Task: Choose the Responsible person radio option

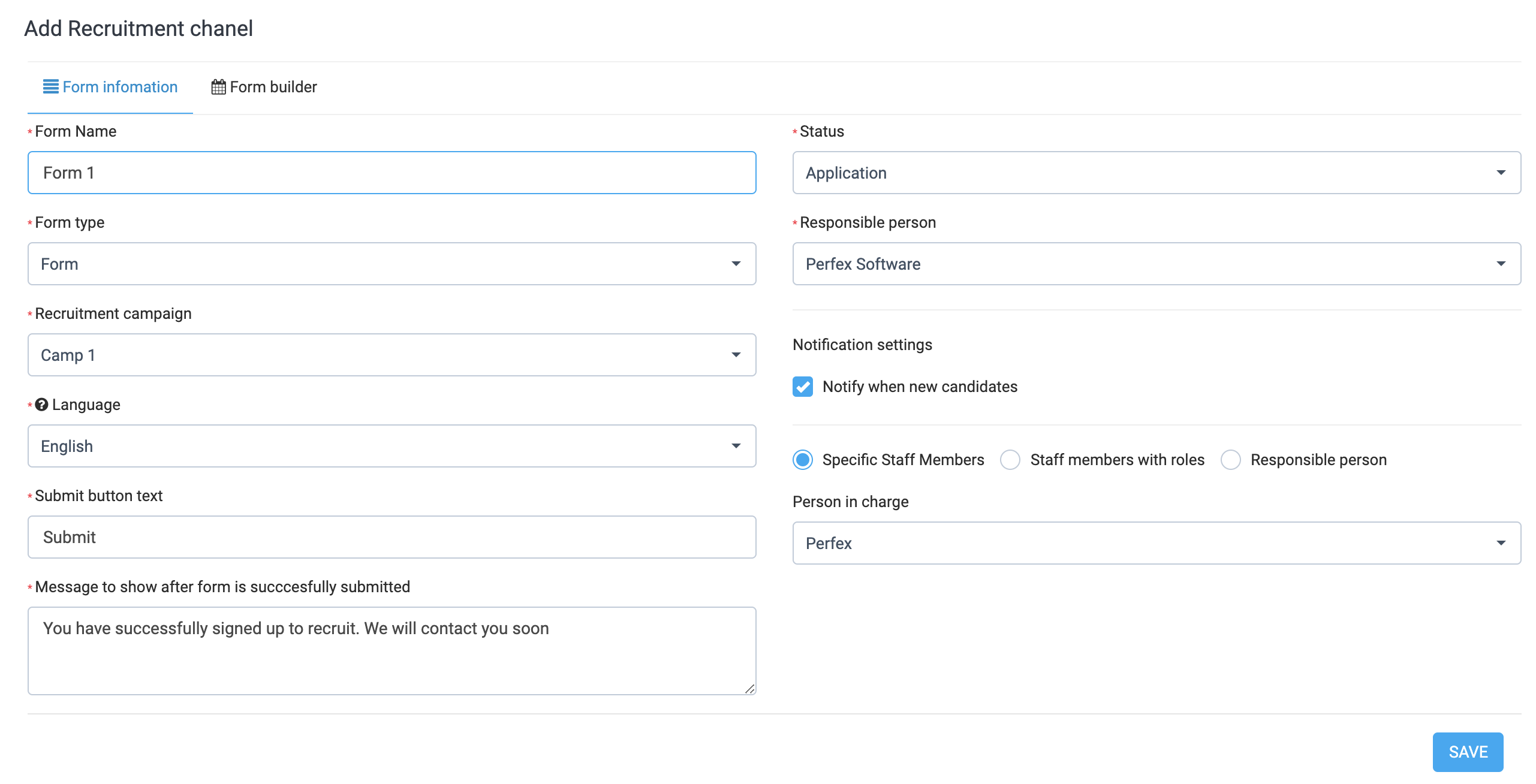Action: tap(1231, 460)
